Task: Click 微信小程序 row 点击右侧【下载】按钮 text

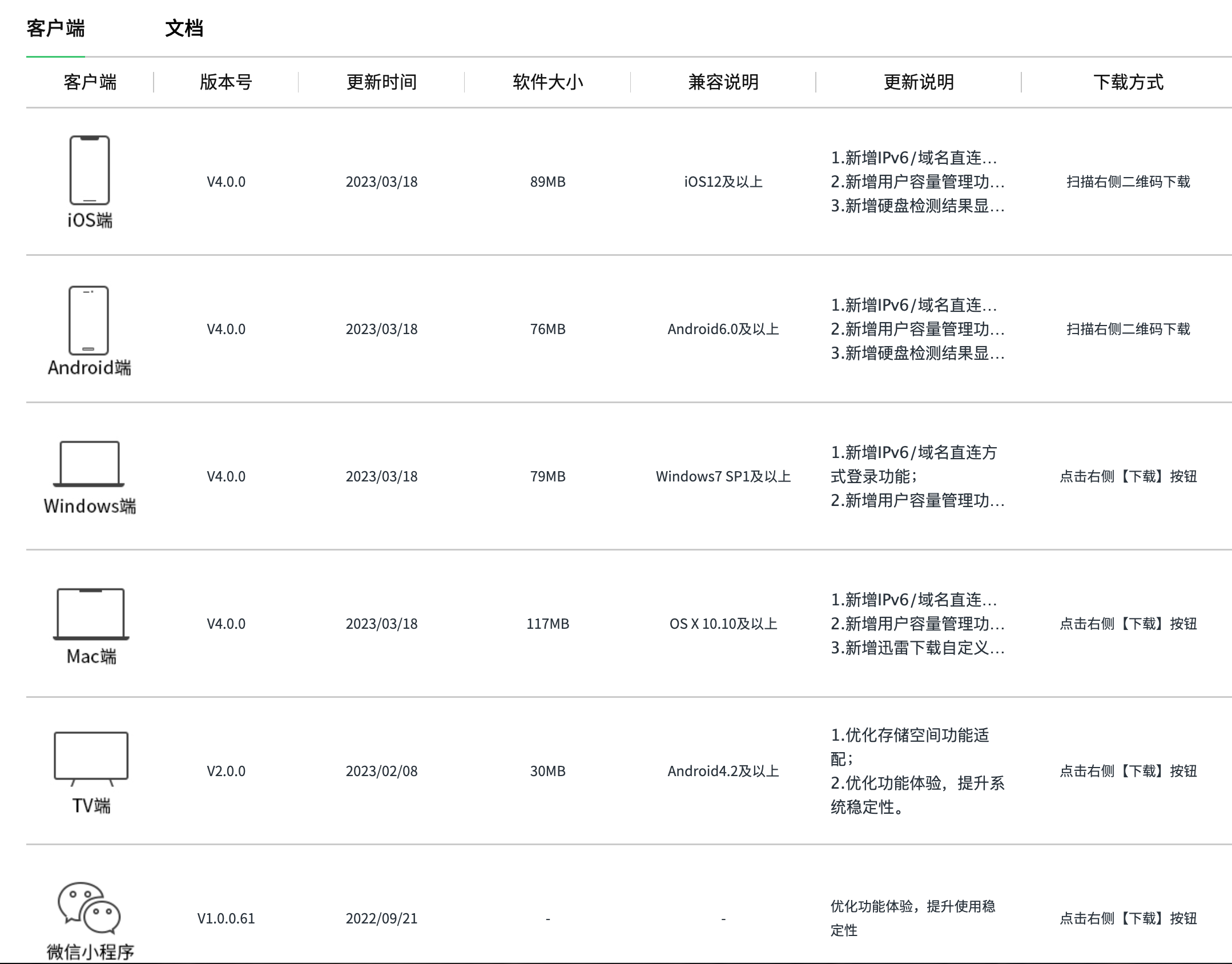Action: click(1128, 919)
